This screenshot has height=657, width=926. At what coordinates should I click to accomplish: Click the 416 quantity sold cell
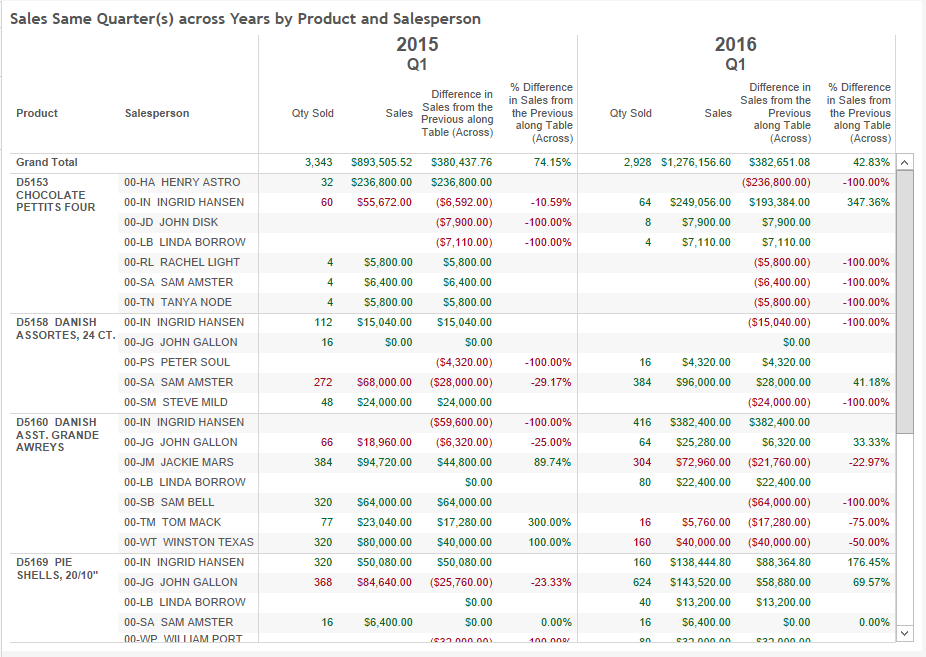tap(642, 423)
